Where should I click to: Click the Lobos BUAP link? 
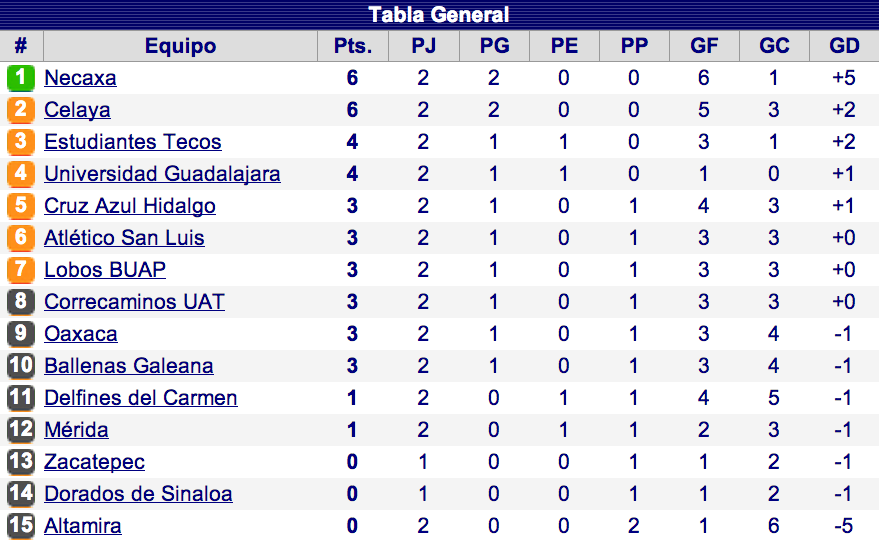pos(105,270)
